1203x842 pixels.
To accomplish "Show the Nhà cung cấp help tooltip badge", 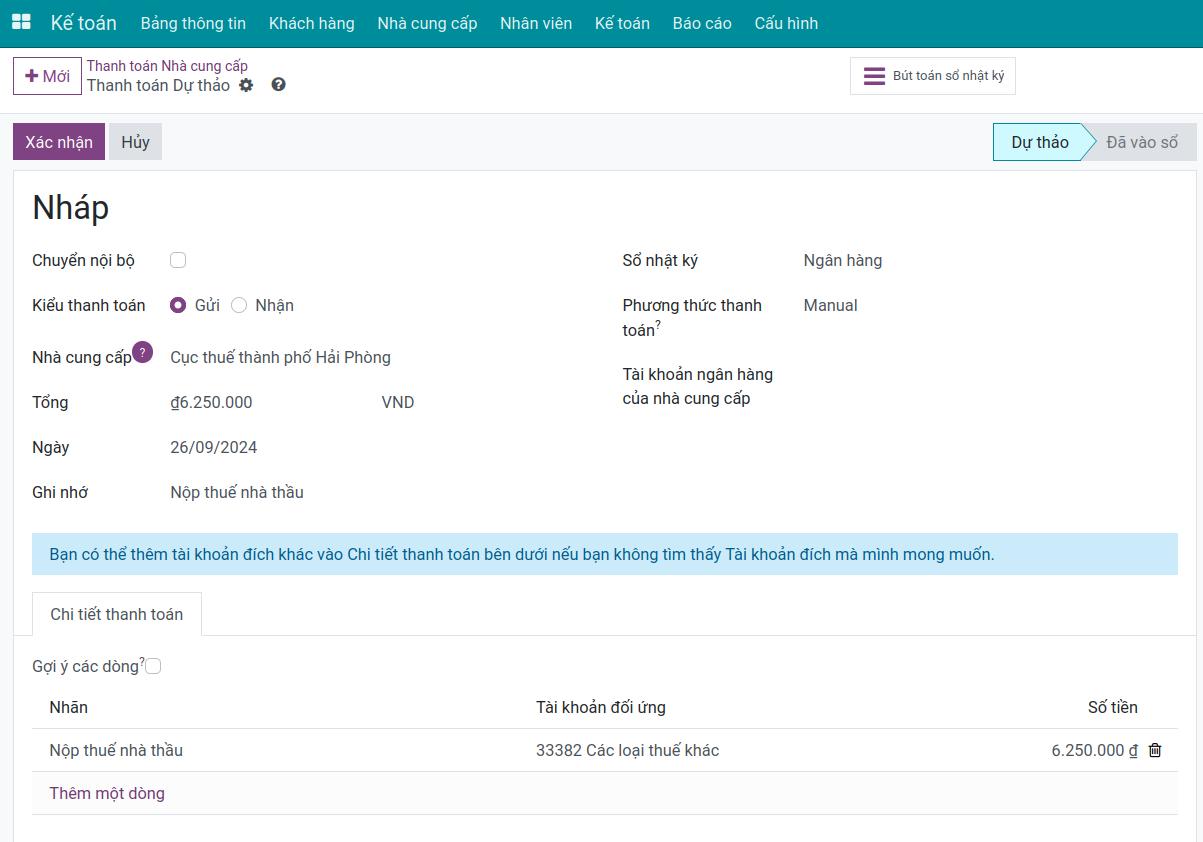I will coord(143,352).
